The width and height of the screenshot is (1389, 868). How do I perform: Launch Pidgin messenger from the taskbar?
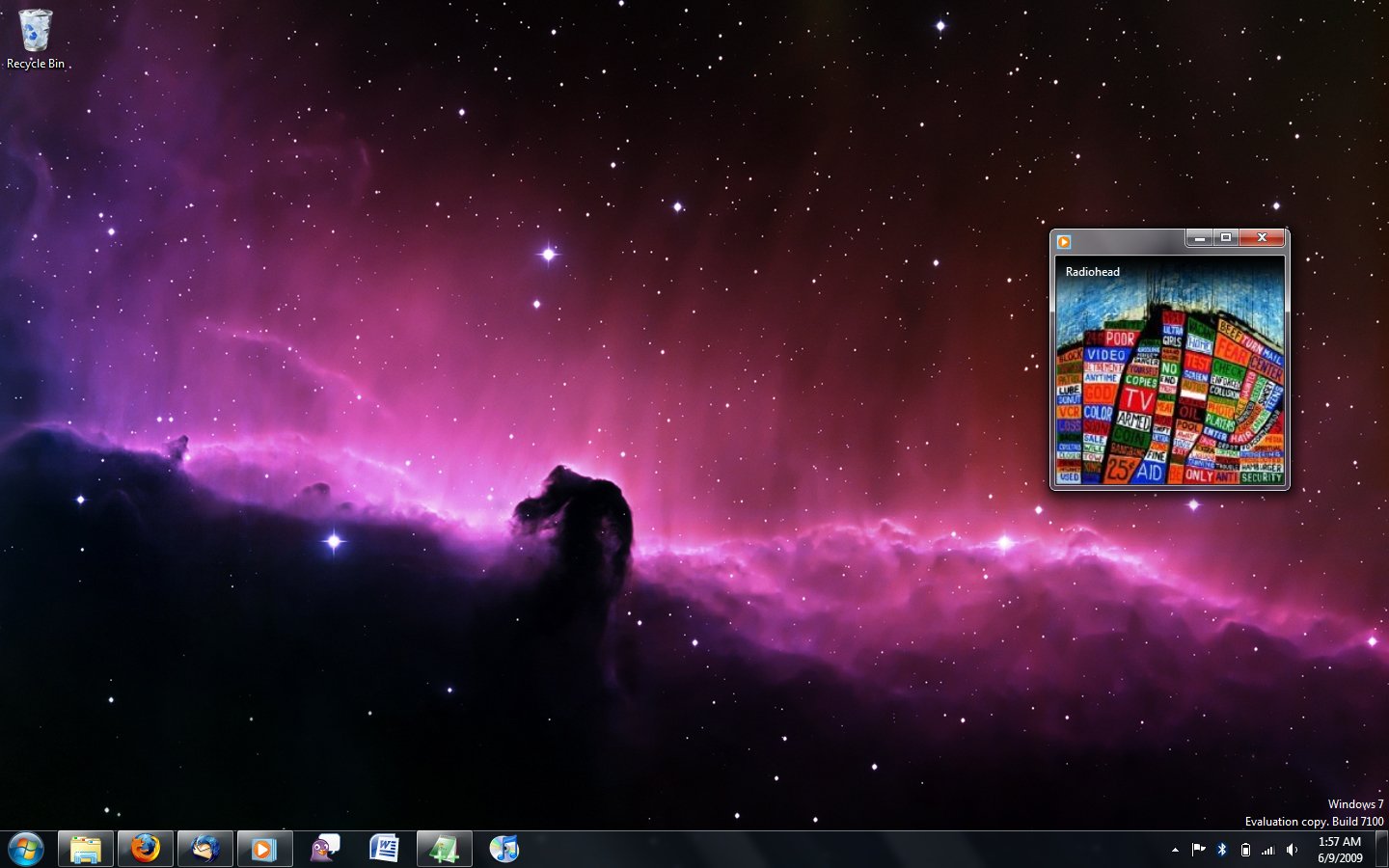[x=324, y=850]
